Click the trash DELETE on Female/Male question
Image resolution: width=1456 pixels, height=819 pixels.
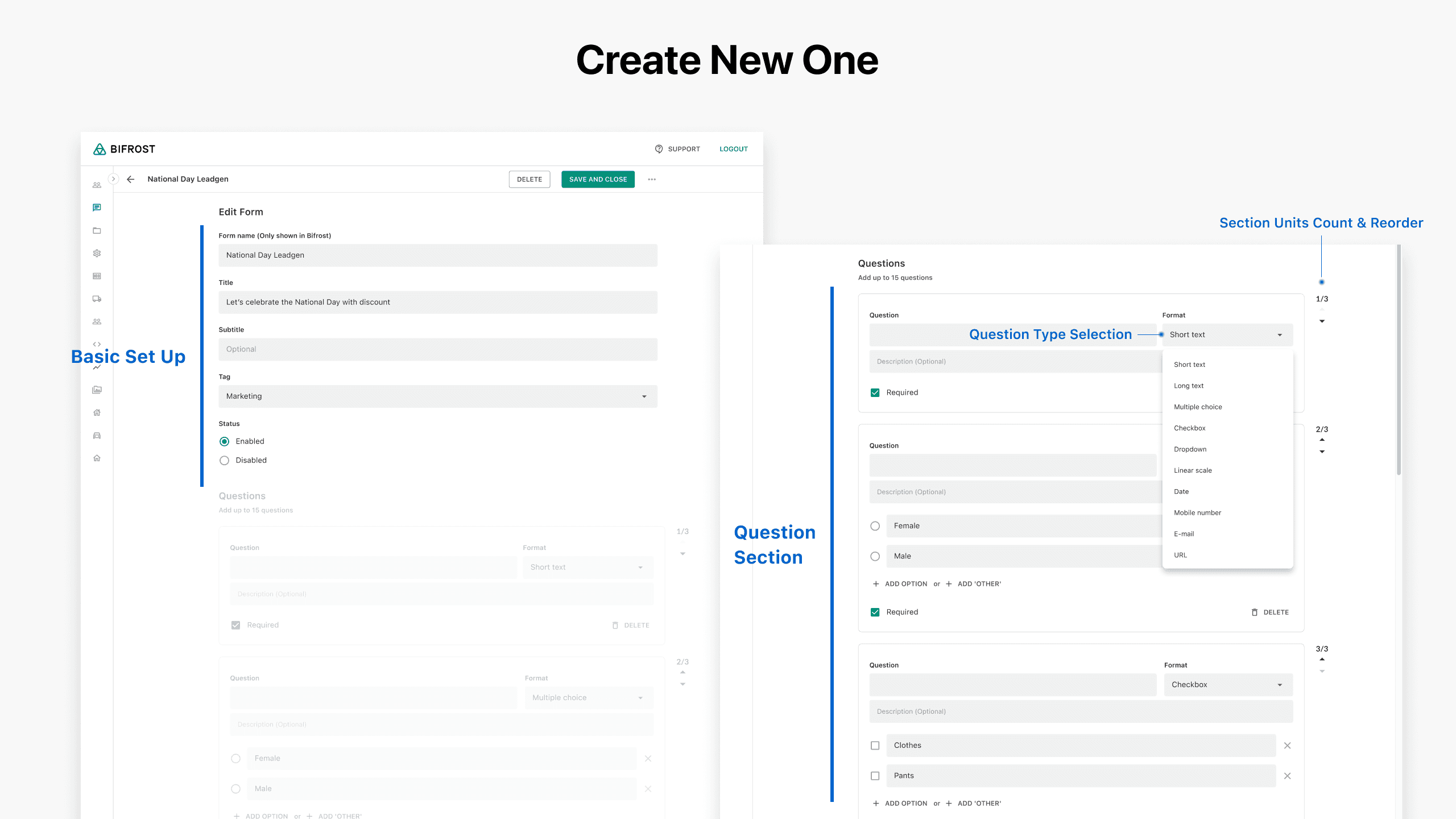[1270, 613]
